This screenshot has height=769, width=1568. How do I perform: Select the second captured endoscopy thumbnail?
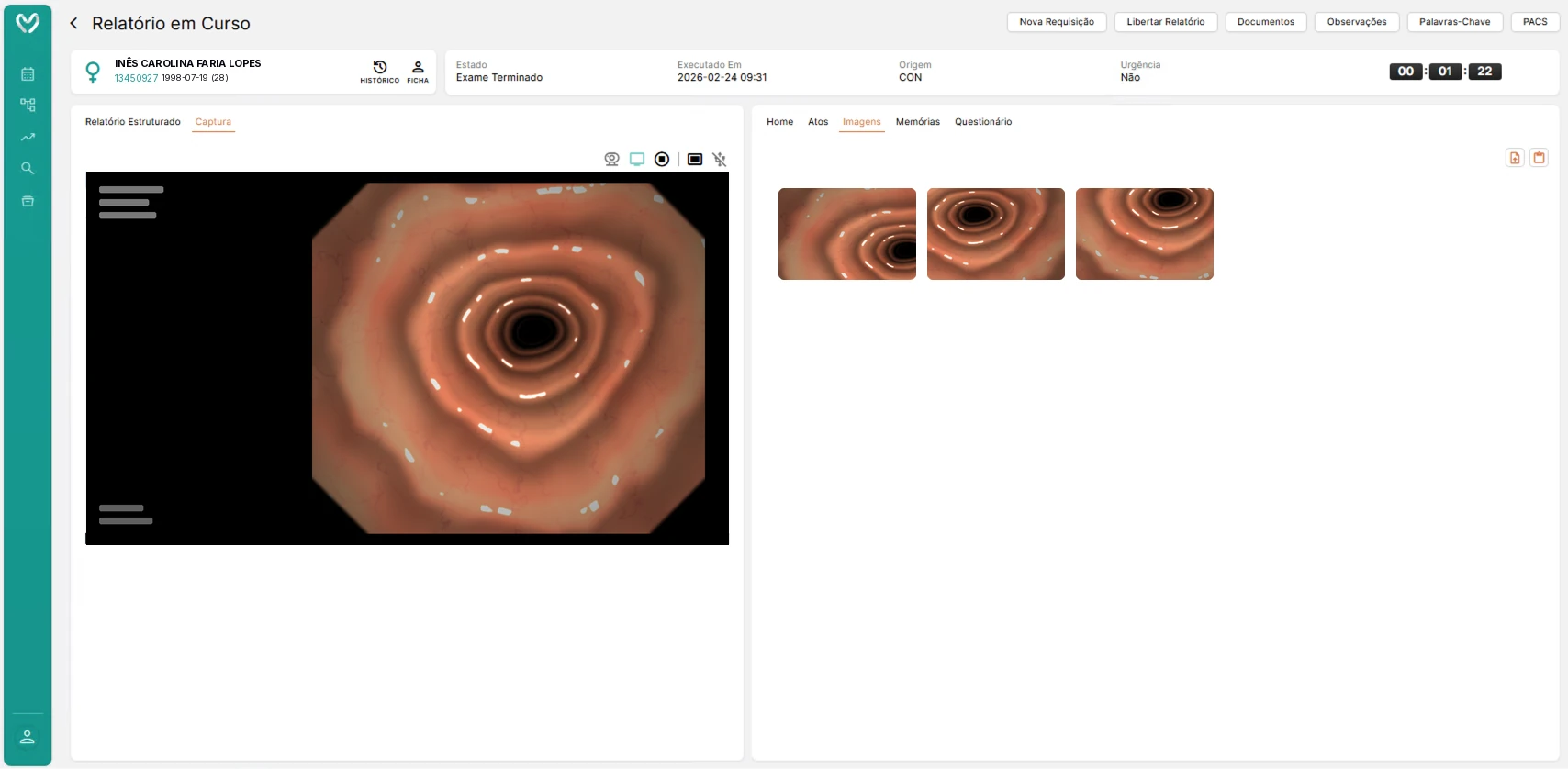996,234
